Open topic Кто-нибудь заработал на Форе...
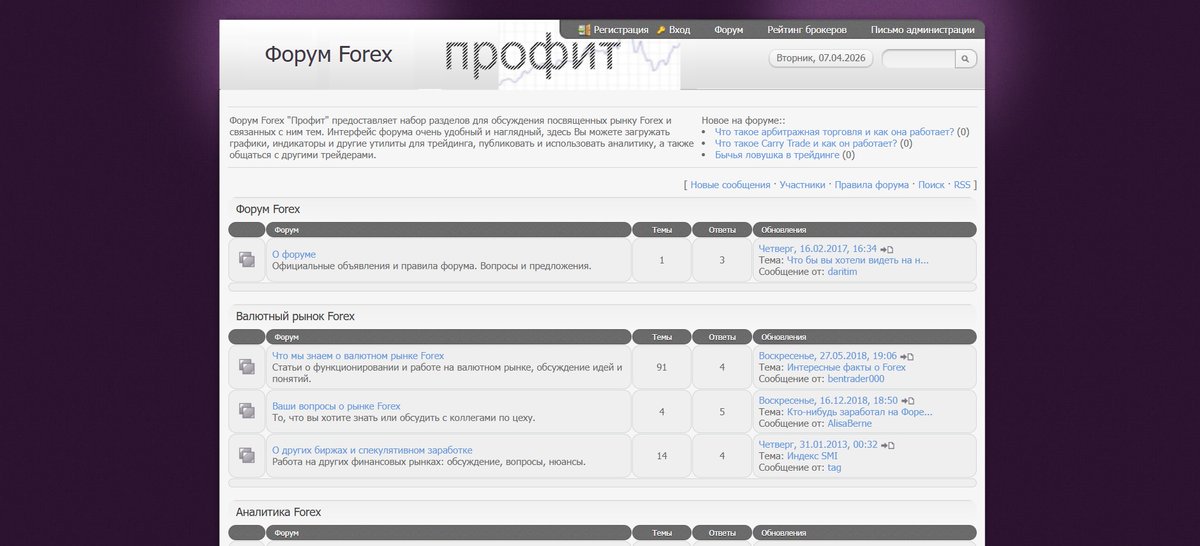The height and width of the screenshot is (546, 1200). [860, 411]
